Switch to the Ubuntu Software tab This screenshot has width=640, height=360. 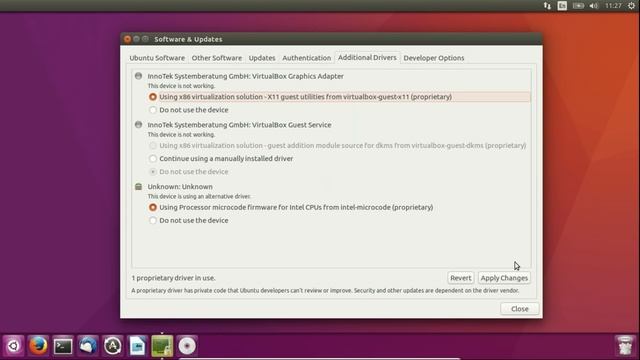pyautogui.click(x=157, y=58)
